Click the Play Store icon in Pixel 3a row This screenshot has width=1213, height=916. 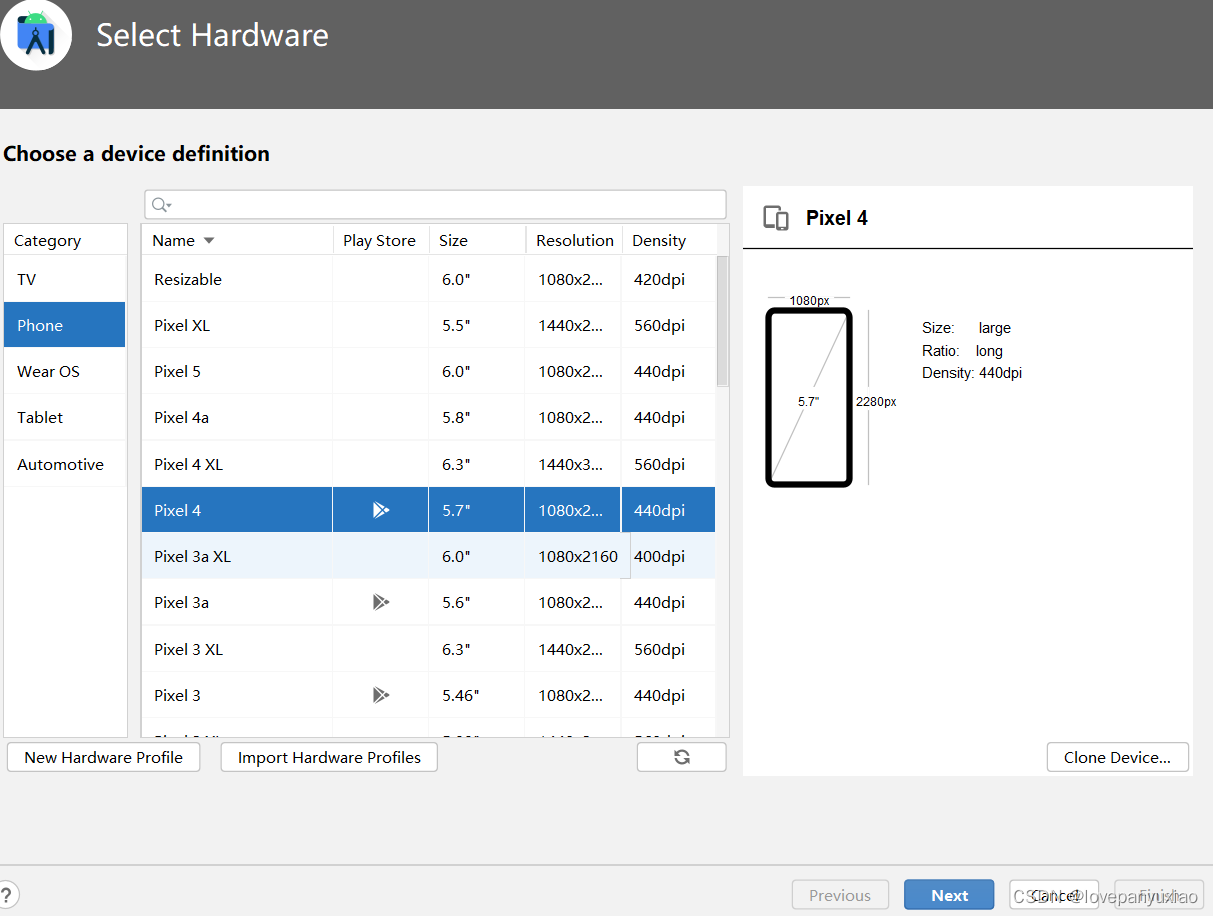pyautogui.click(x=380, y=602)
